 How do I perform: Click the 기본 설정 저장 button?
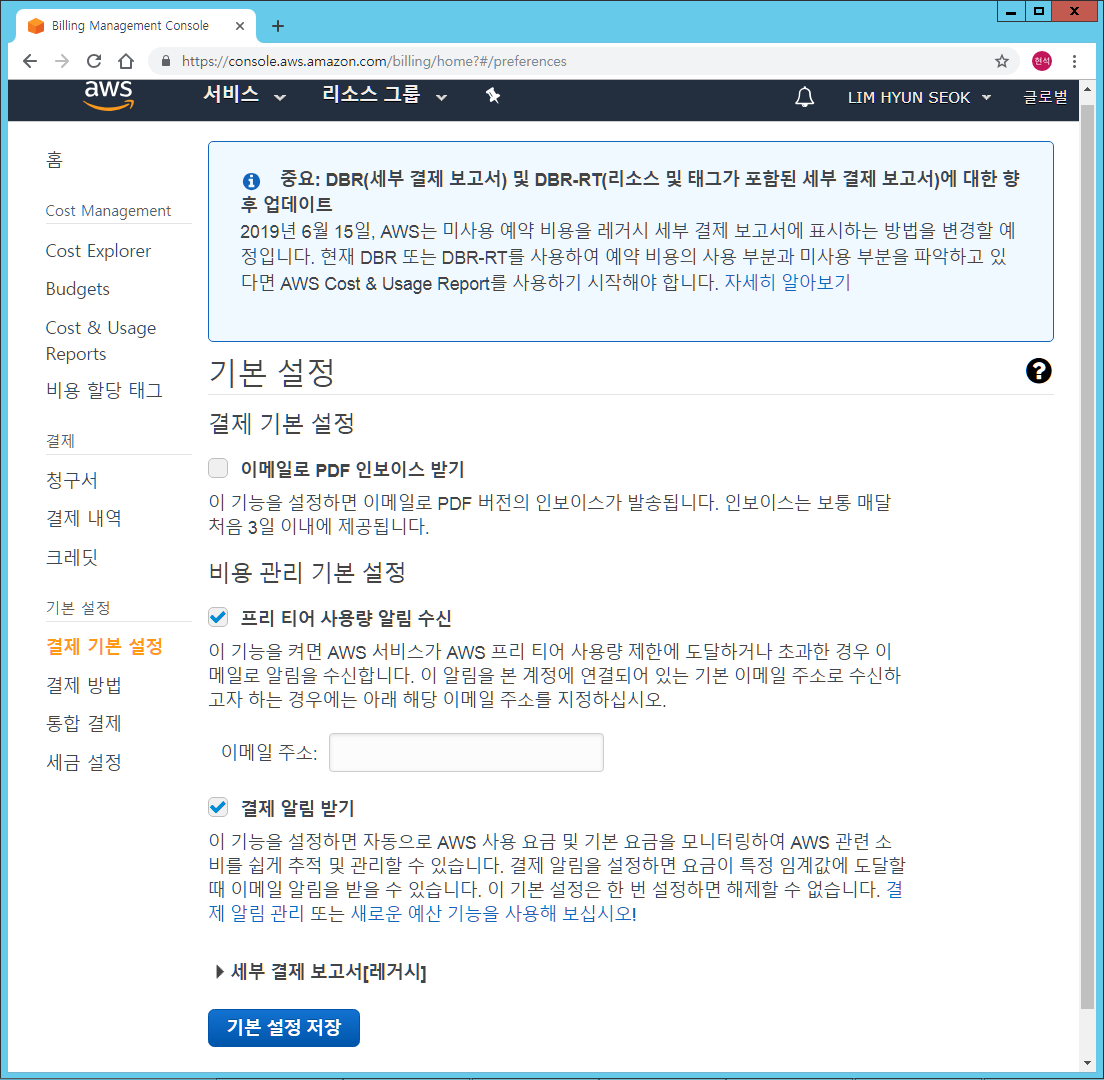coord(284,1027)
